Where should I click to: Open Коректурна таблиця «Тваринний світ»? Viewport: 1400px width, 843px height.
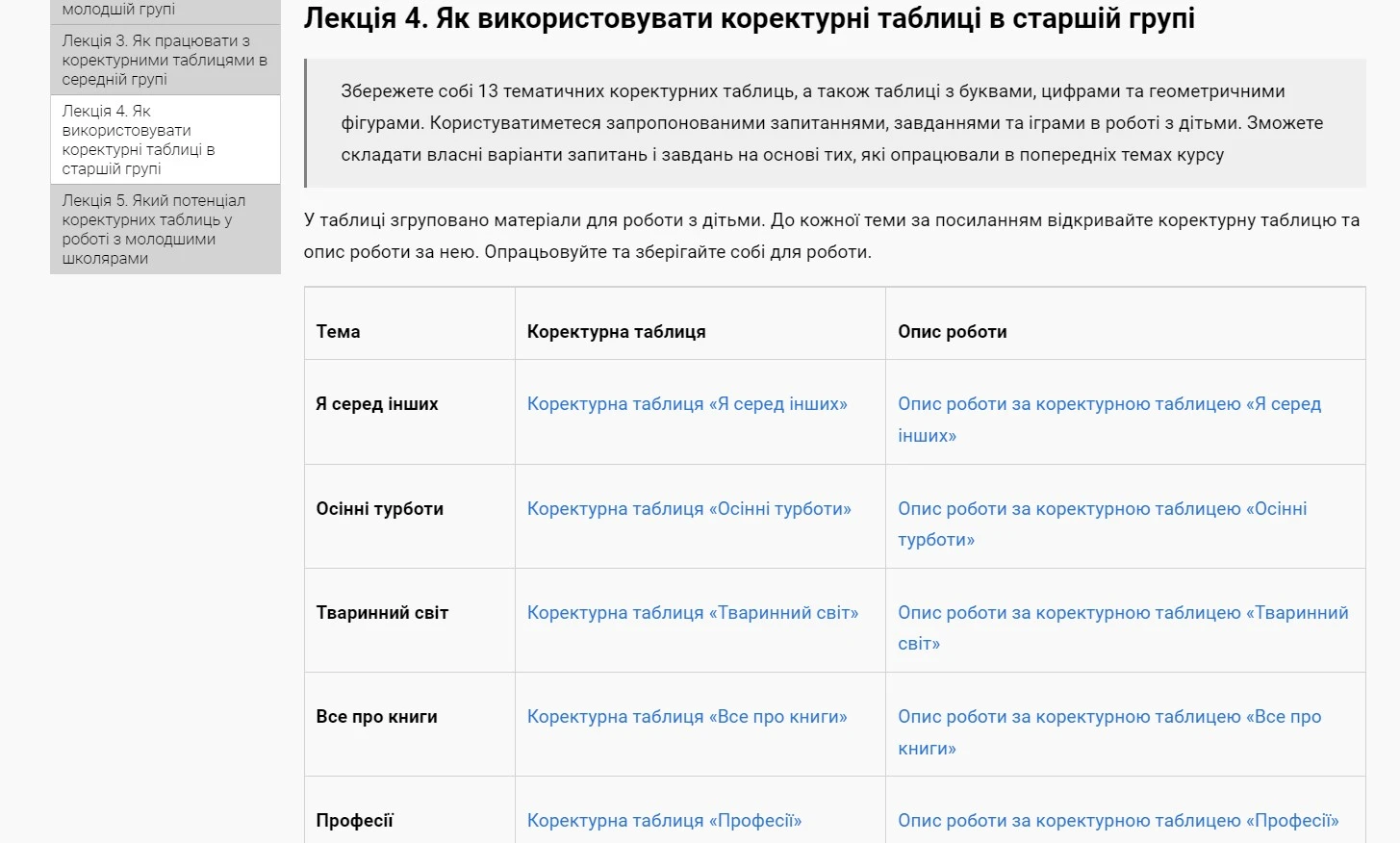click(x=692, y=612)
